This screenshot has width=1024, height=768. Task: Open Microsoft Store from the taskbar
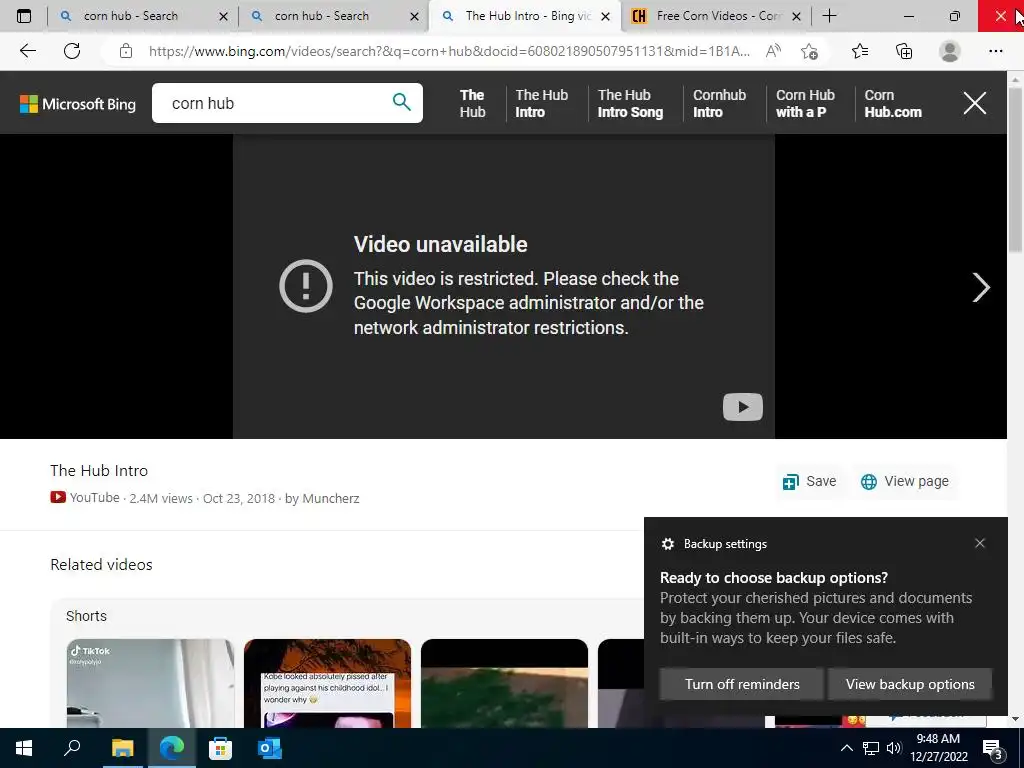pyautogui.click(x=220, y=748)
